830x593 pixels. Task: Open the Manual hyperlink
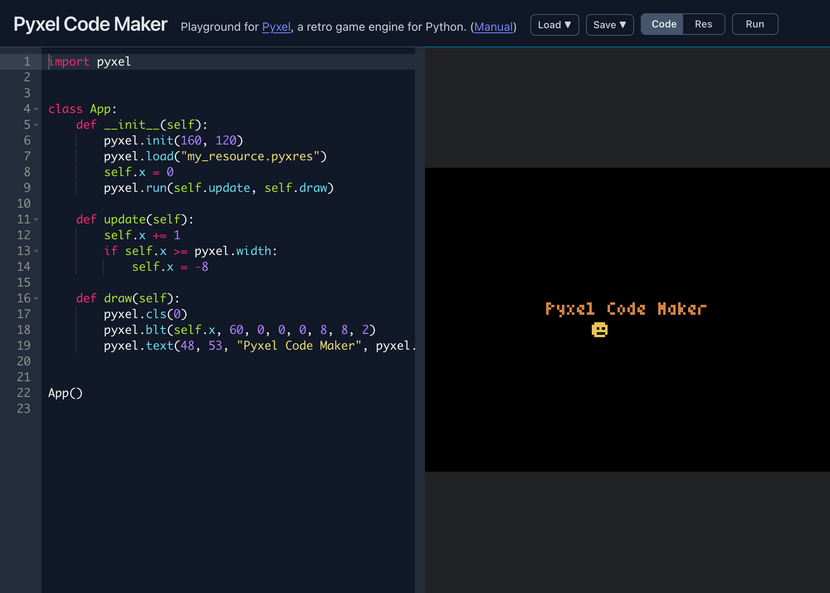pos(493,26)
